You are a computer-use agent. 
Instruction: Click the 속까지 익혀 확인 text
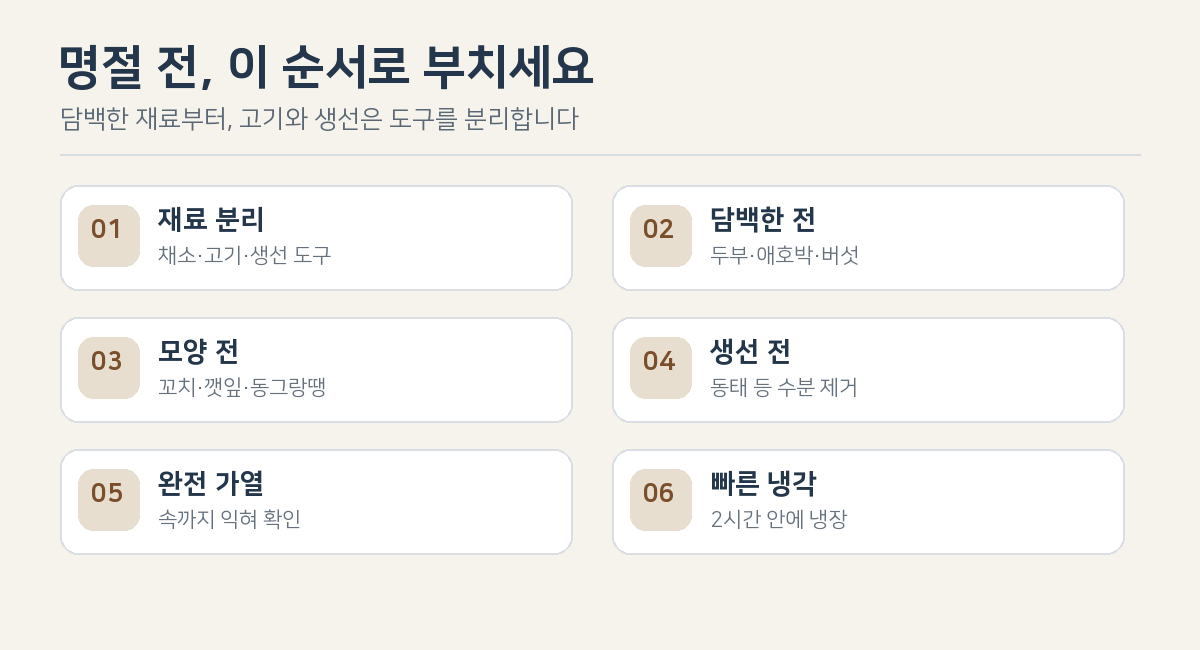(229, 519)
